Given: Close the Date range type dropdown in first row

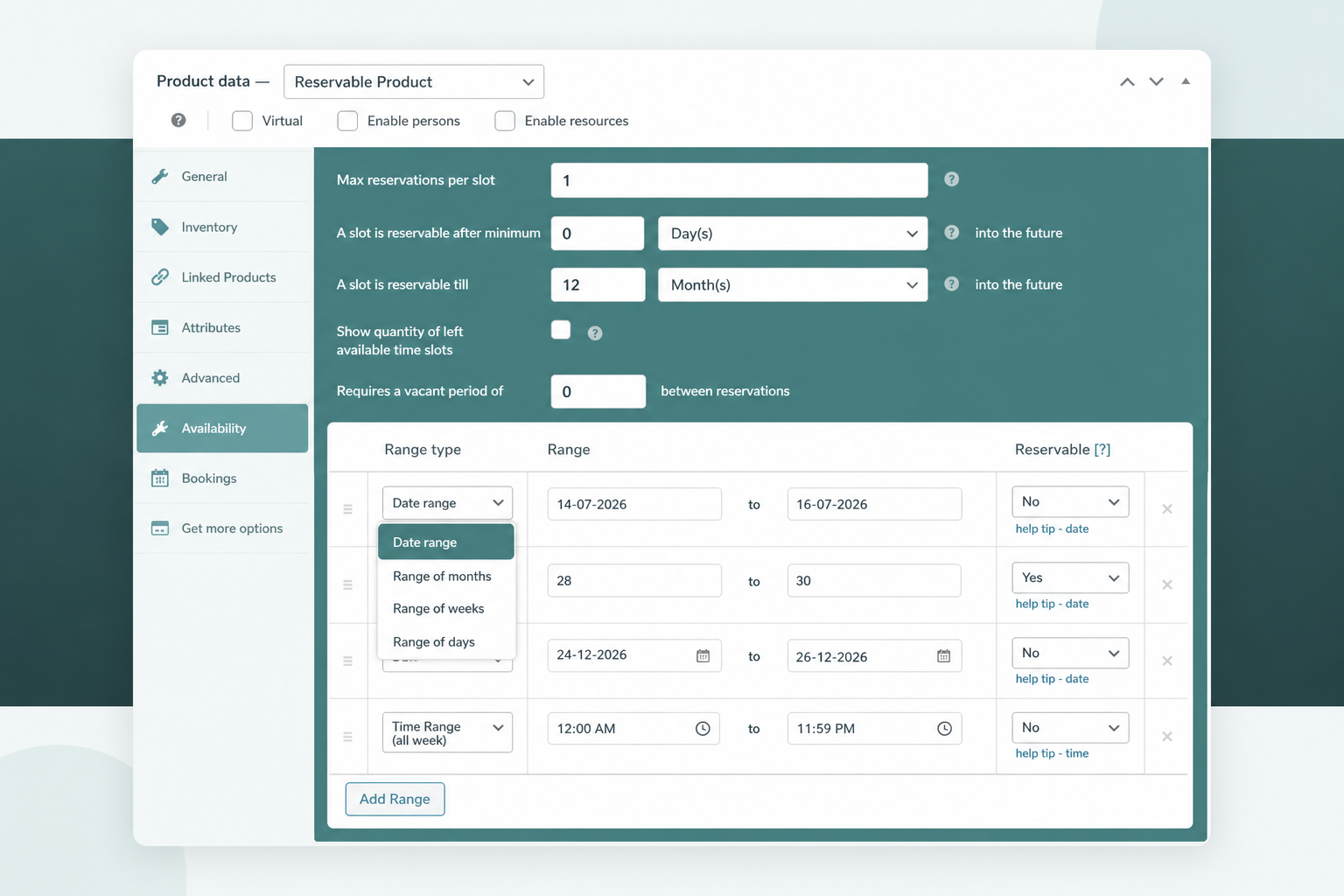Looking at the screenshot, I should point(447,503).
